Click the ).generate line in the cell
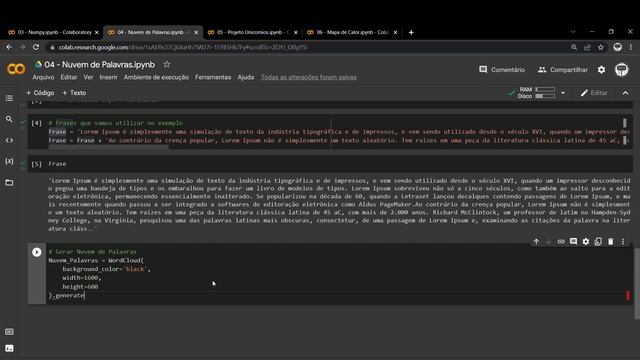The height and width of the screenshot is (360, 640). point(67,295)
